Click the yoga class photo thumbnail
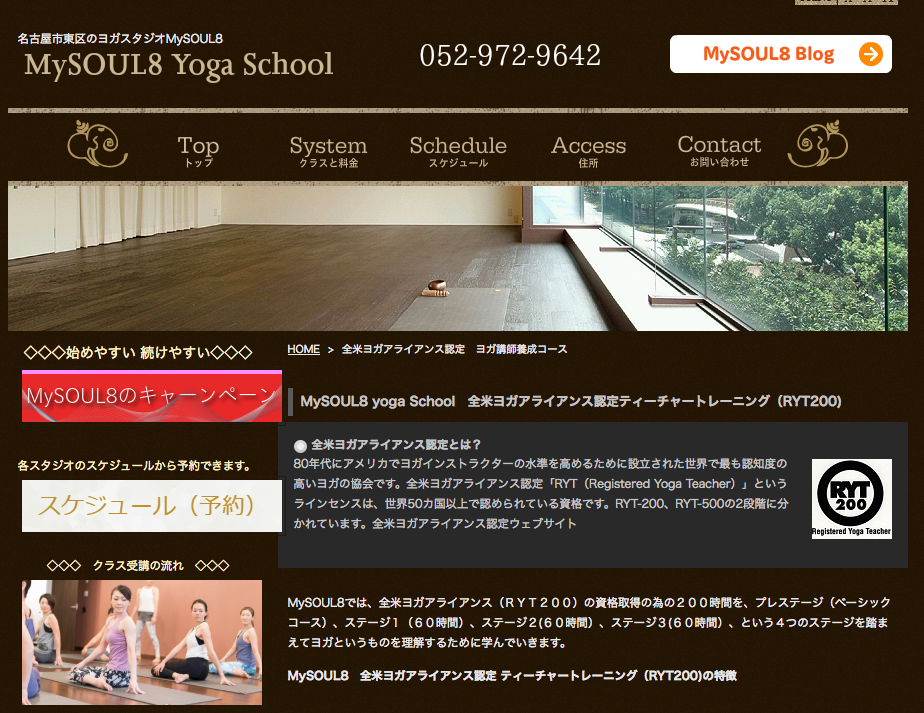924x713 pixels. click(142, 642)
